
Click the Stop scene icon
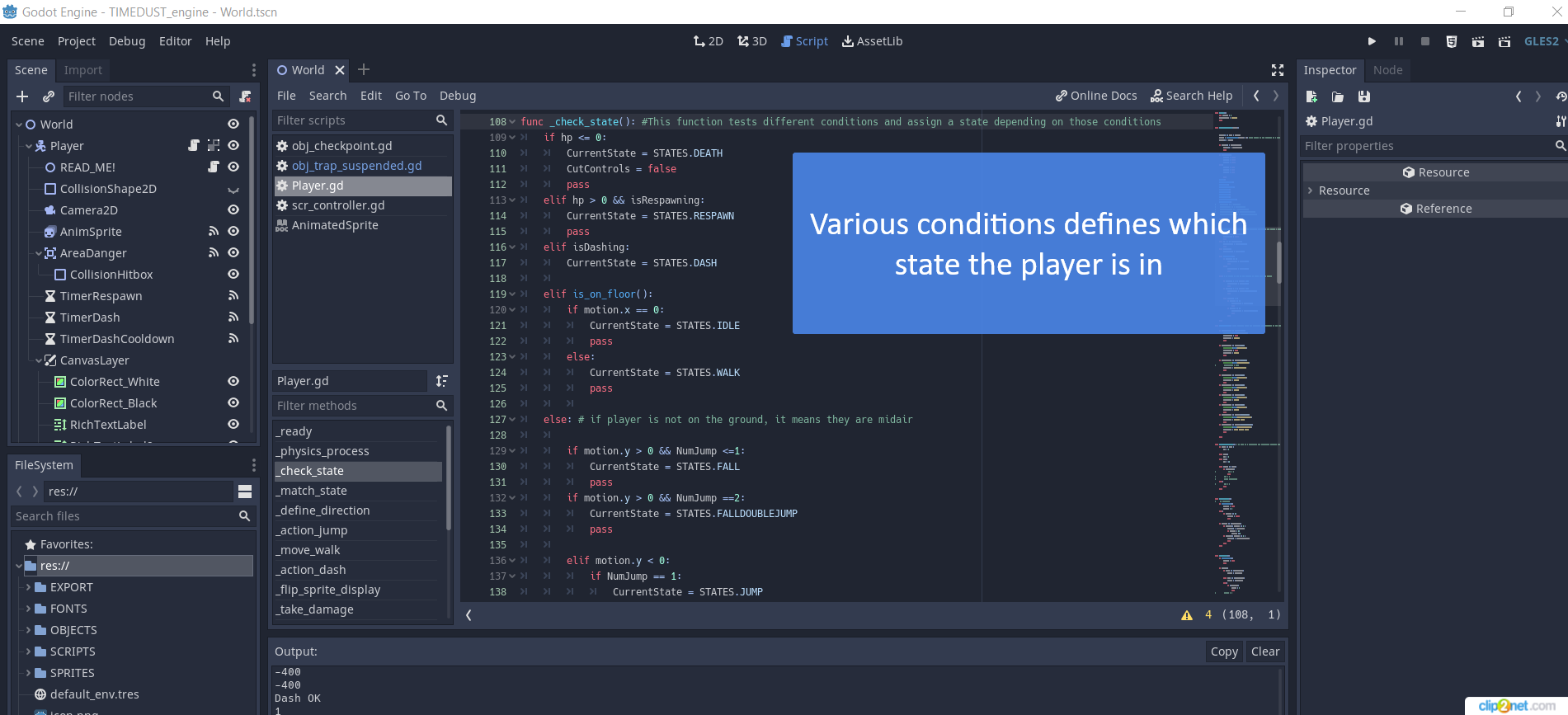(x=1425, y=41)
